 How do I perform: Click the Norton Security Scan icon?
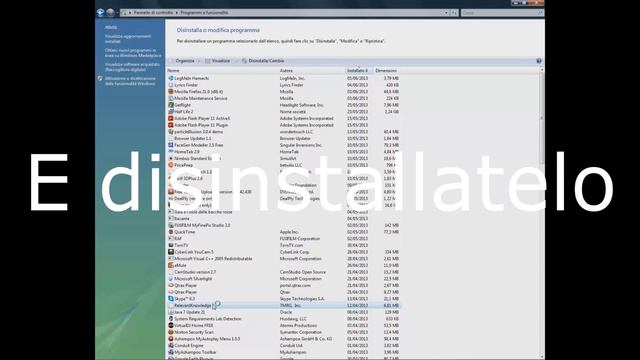pos(171,332)
